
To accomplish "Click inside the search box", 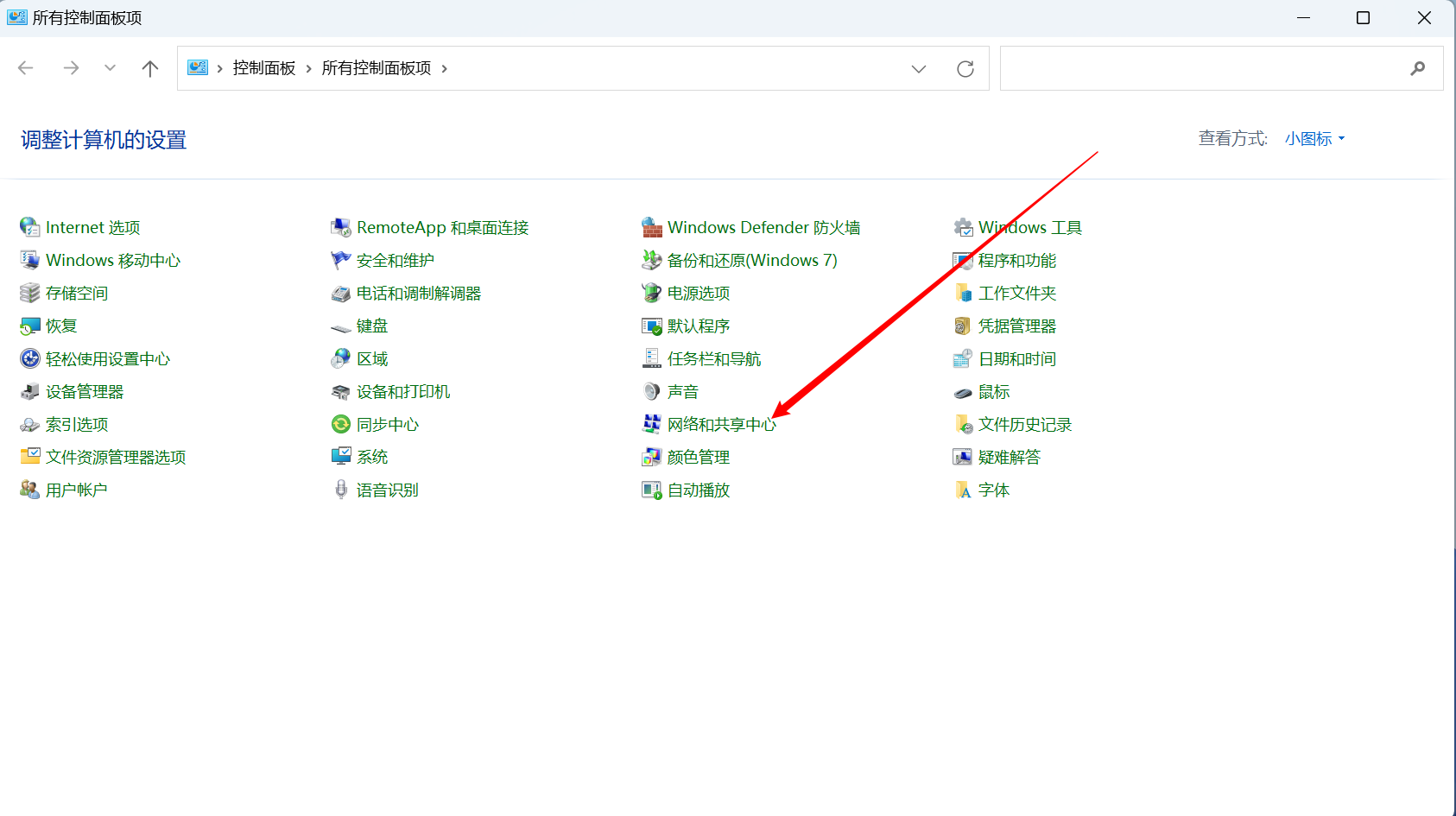I will 1209,67.
